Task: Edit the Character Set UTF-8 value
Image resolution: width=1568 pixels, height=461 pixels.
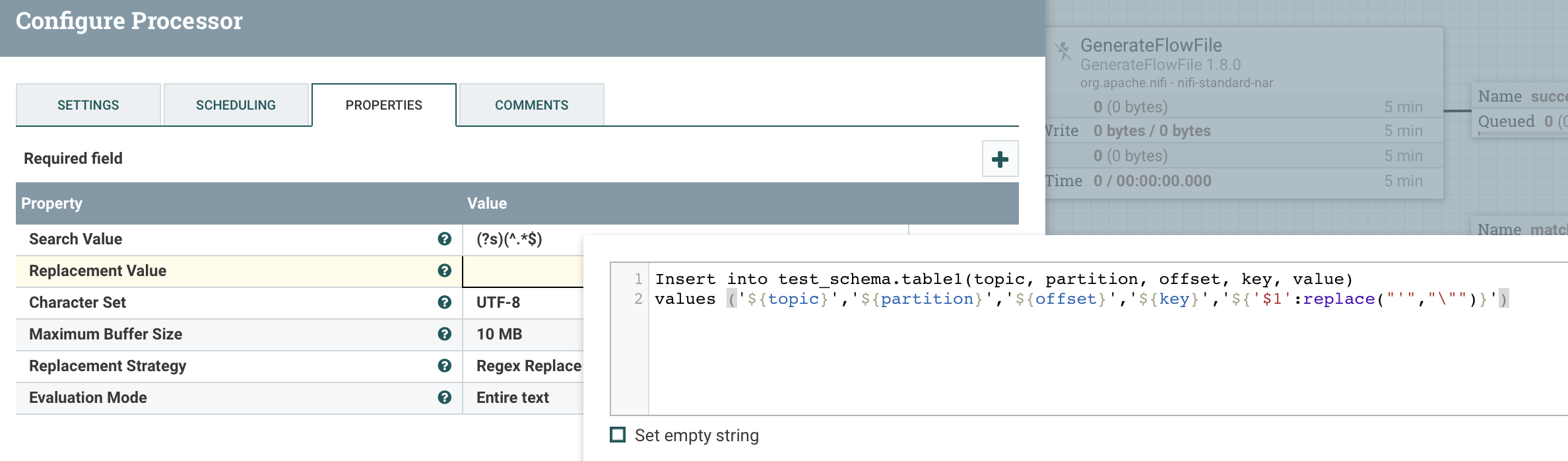Action: (498, 302)
